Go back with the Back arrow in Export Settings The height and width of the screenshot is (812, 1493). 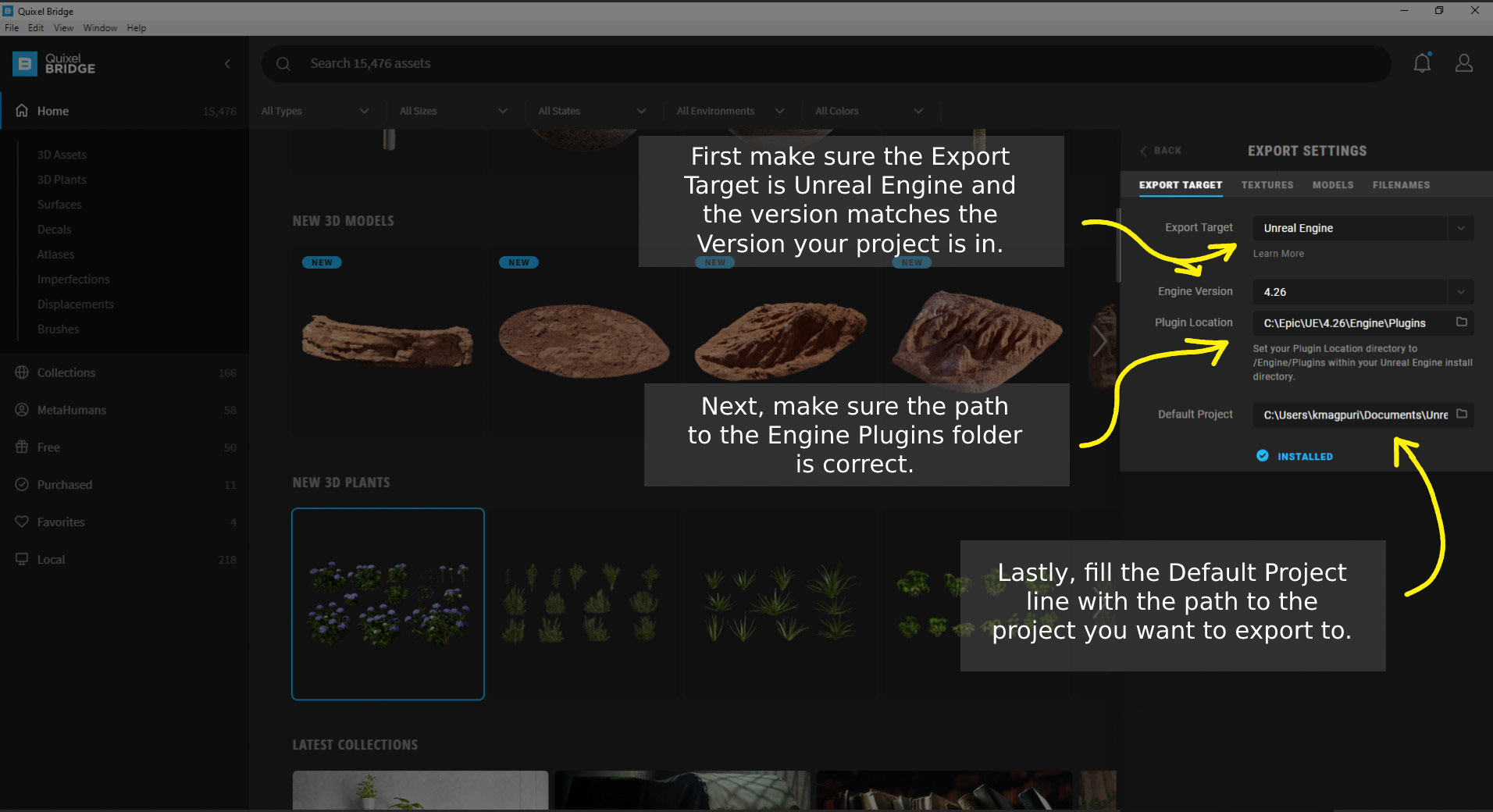coord(1160,151)
